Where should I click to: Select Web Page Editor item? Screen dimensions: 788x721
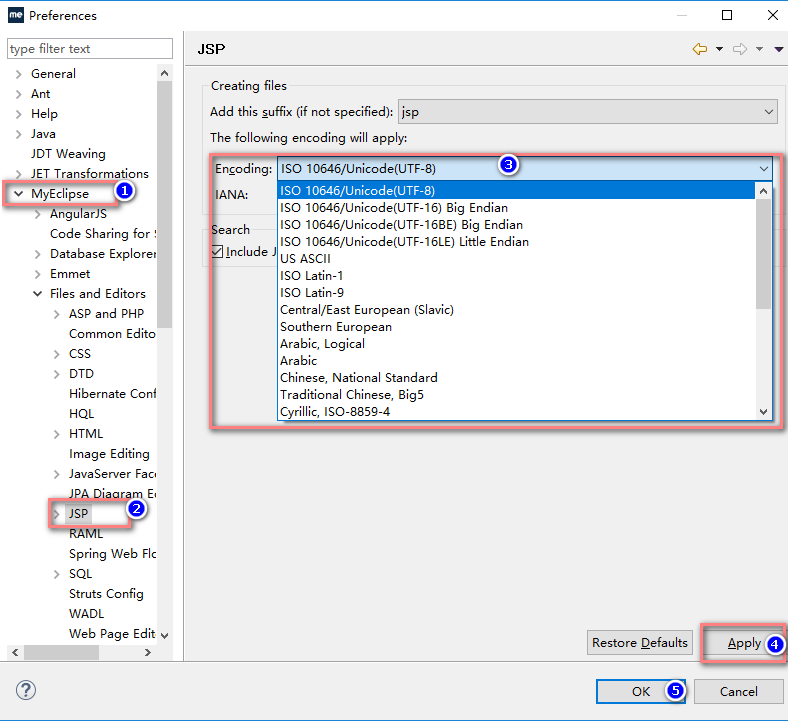[x=112, y=634]
